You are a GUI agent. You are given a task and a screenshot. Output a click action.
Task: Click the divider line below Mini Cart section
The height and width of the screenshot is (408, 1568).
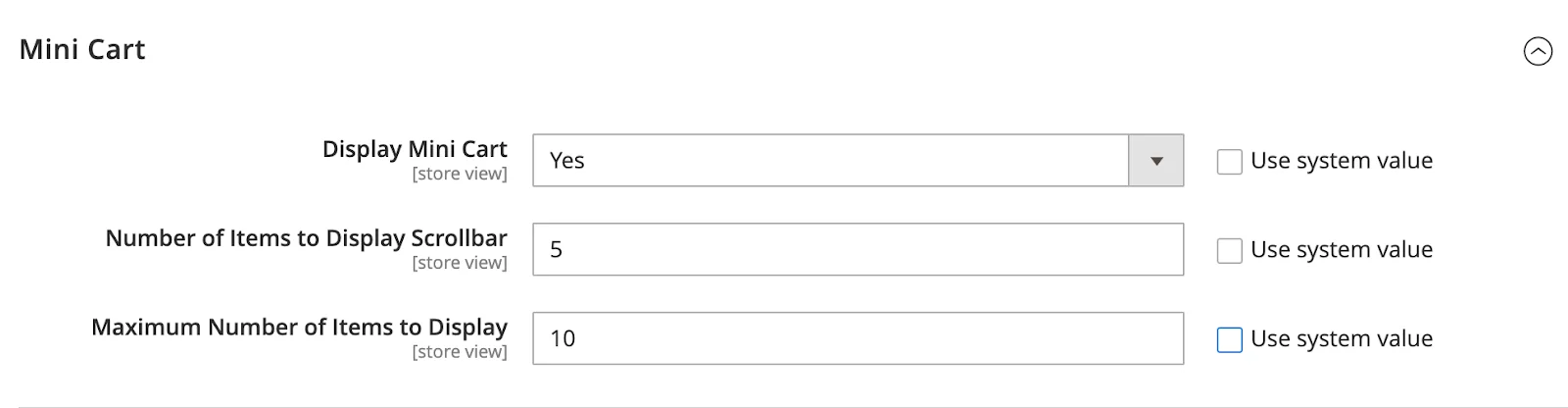pyautogui.click(x=784, y=406)
